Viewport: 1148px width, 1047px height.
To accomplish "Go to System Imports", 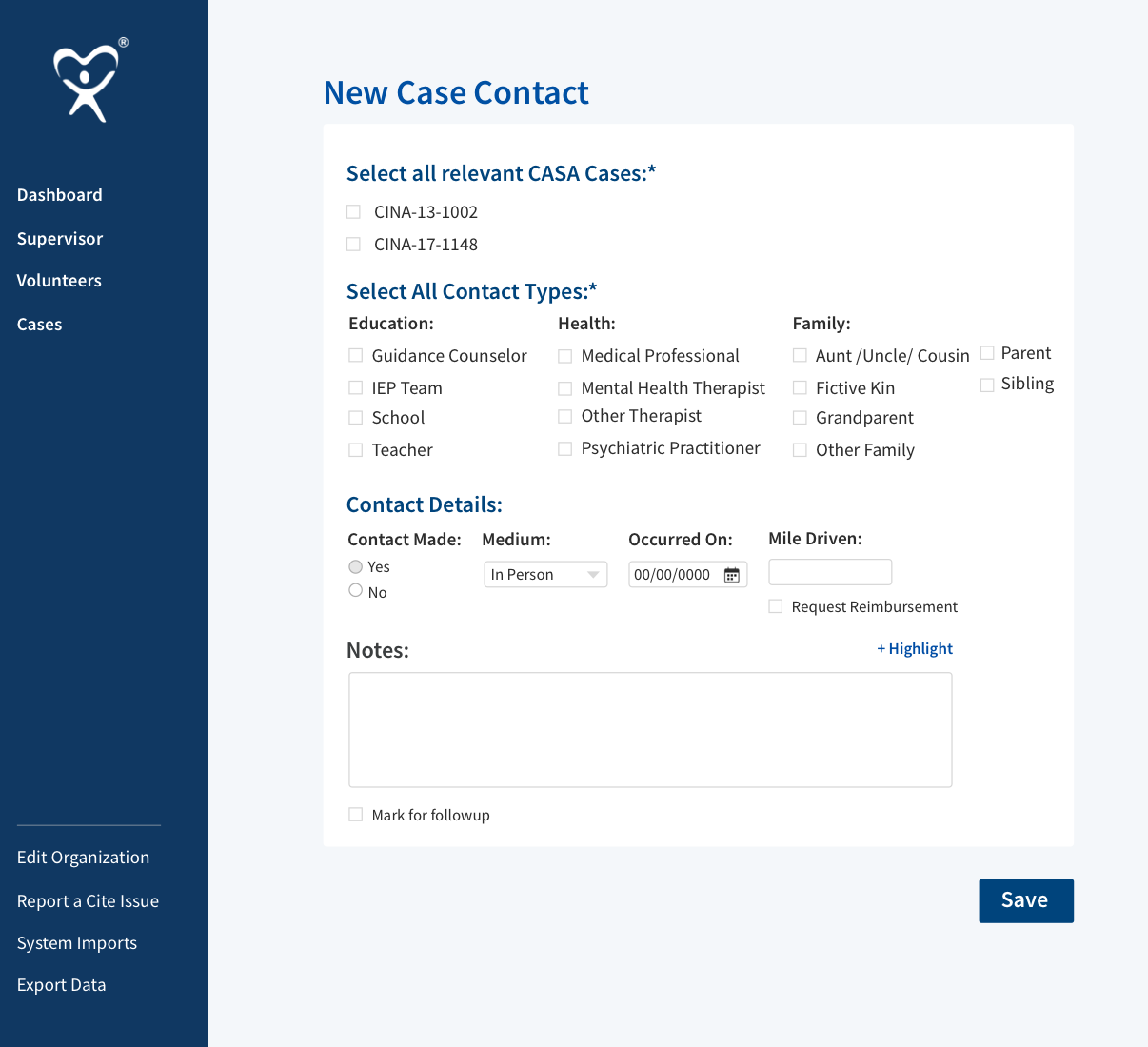I will (x=77, y=942).
